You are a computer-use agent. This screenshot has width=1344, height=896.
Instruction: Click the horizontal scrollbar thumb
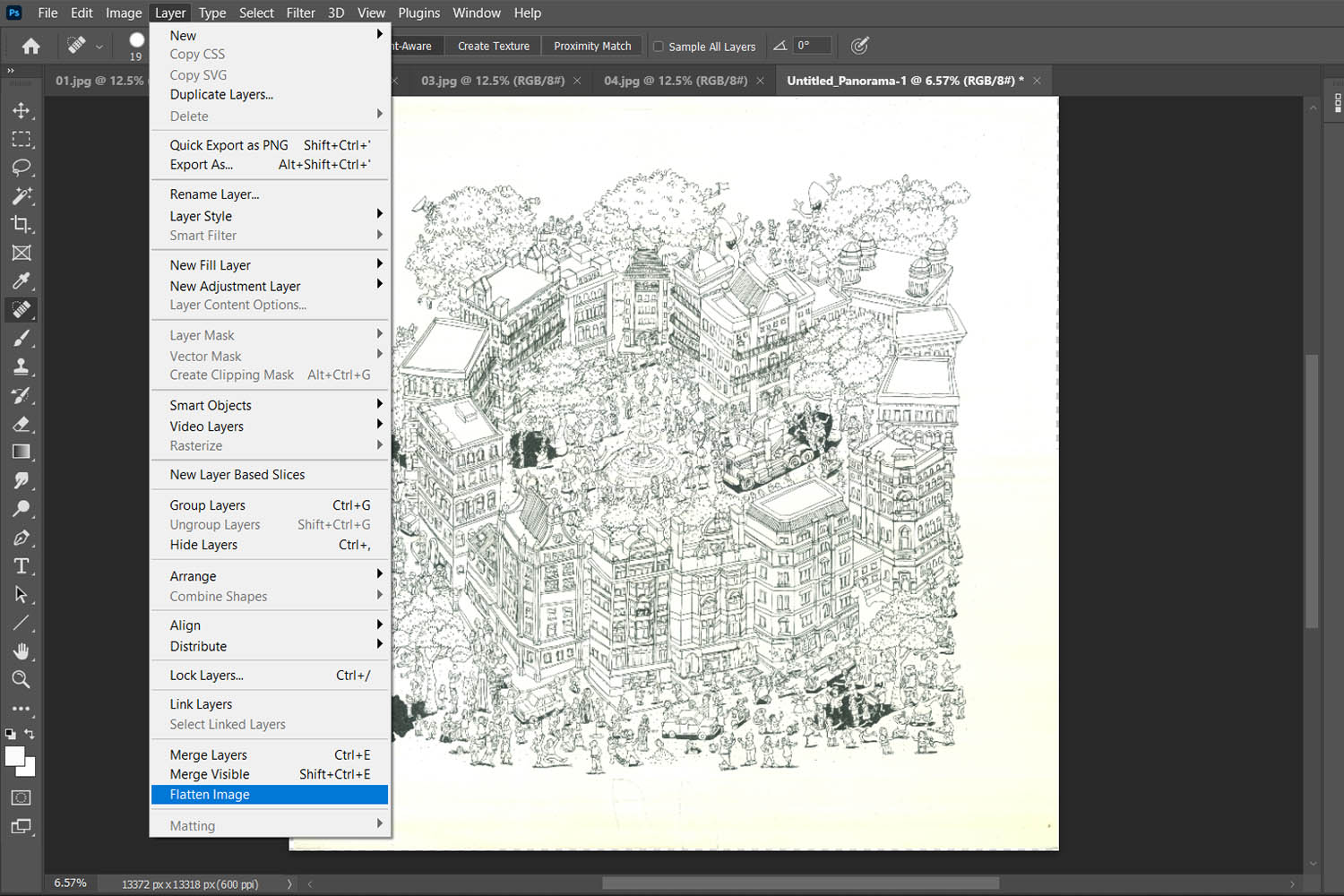tap(800, 883)
